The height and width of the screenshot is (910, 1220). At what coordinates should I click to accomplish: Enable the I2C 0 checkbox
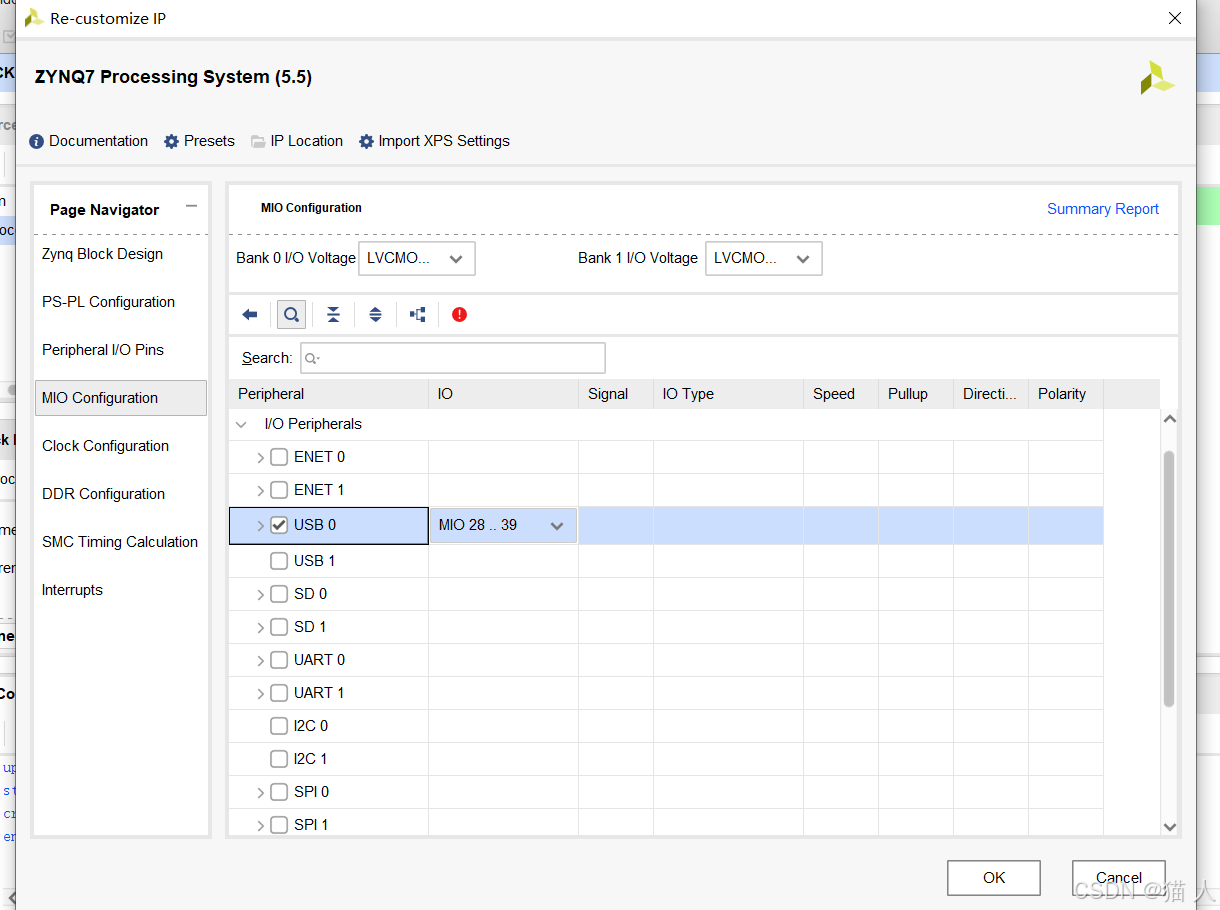pos(279,726)
